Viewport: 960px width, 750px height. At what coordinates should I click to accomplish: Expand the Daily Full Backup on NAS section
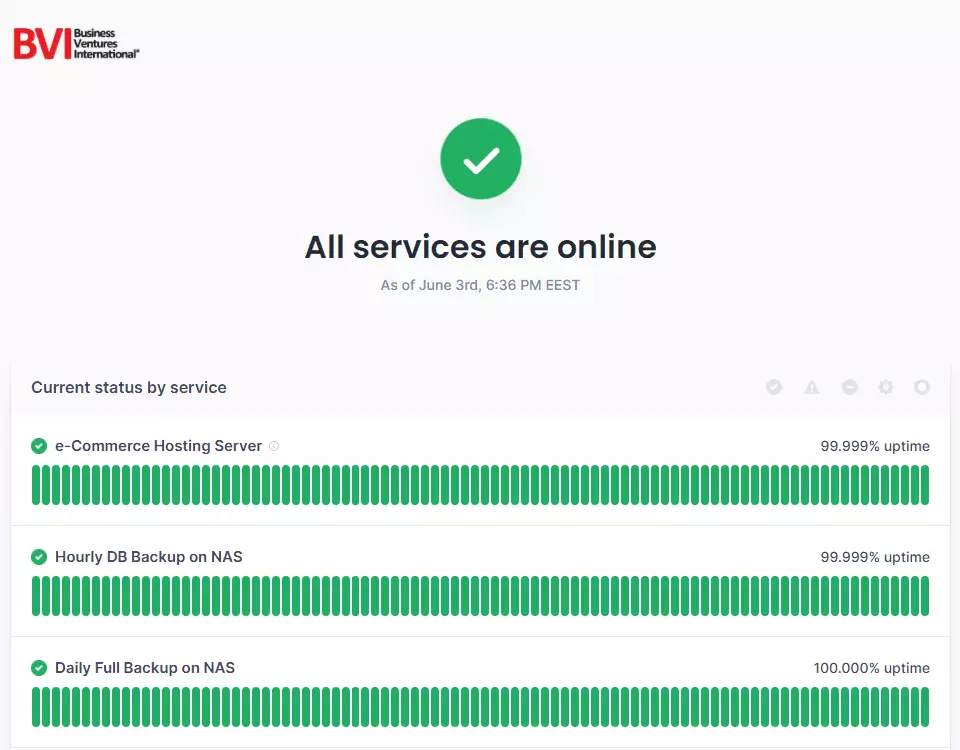point(480,668)
